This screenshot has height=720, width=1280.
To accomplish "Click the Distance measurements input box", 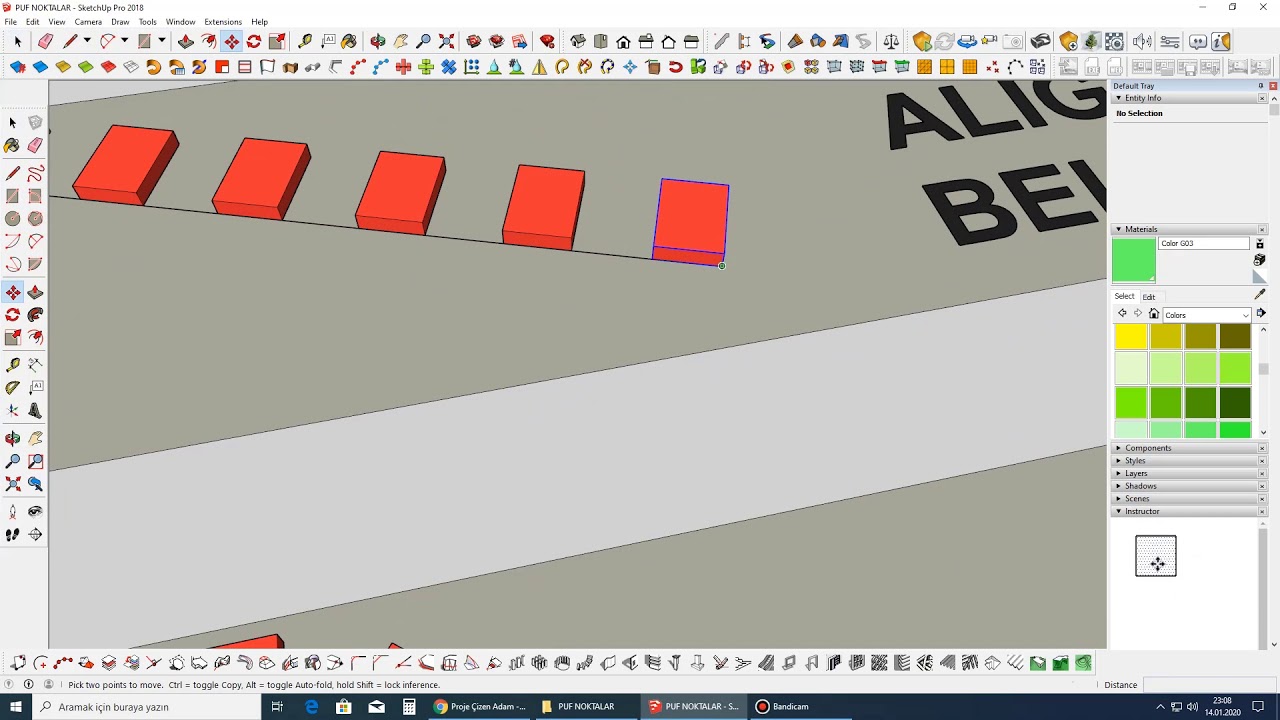I will coord(1208,685).
